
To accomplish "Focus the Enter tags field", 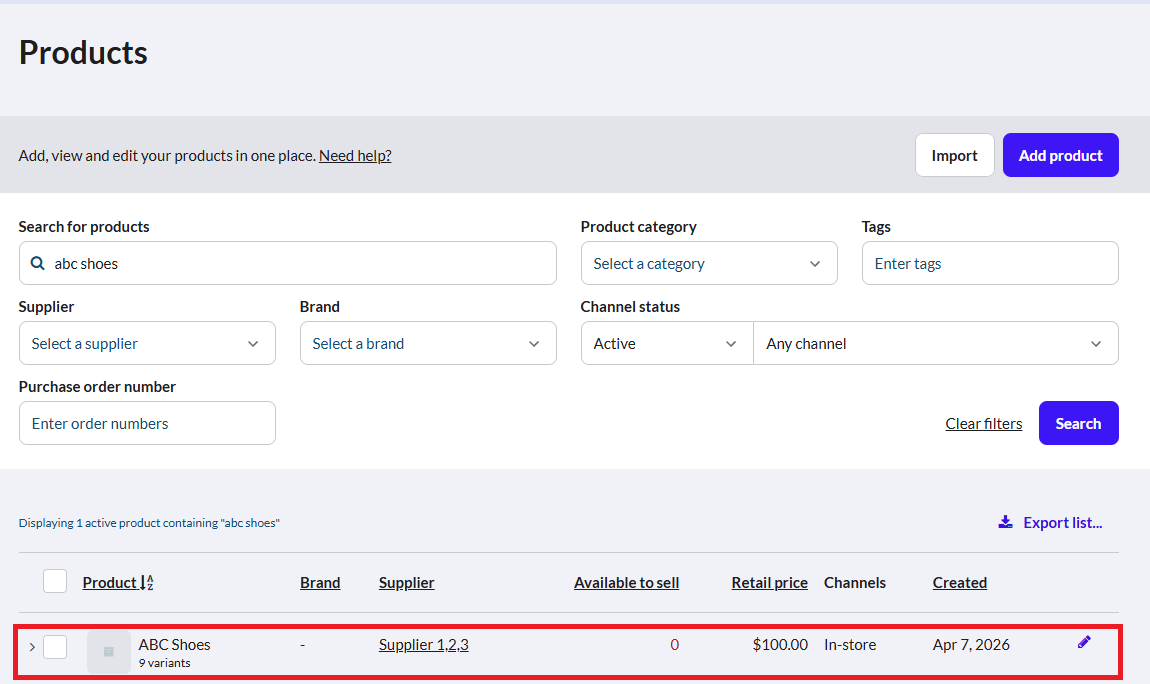I will [990, 263].
